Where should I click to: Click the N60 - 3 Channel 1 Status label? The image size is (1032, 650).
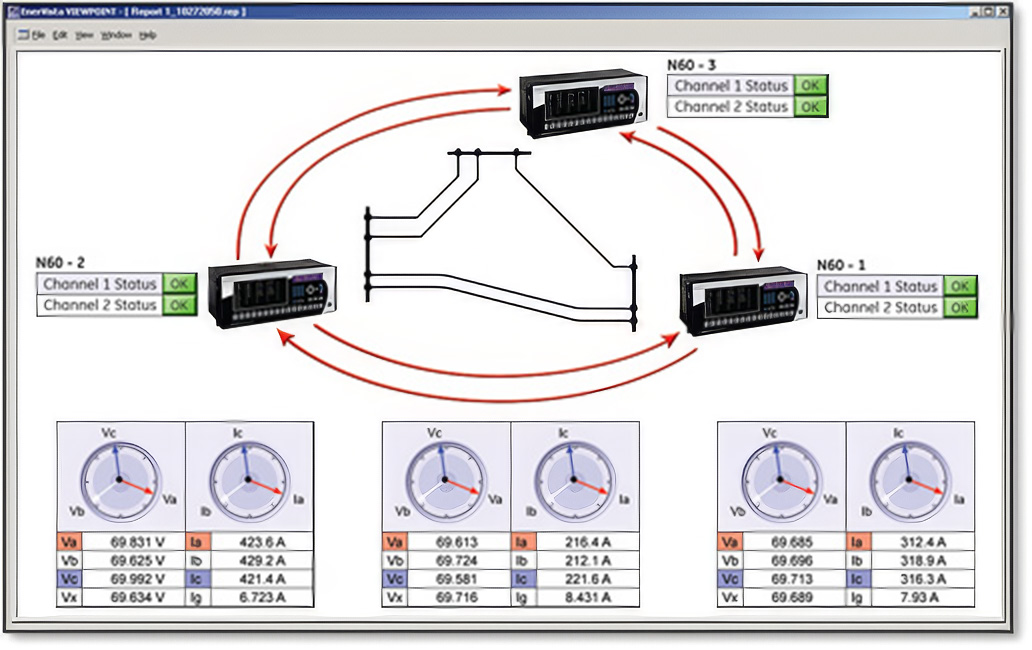[x=731, y=86]
